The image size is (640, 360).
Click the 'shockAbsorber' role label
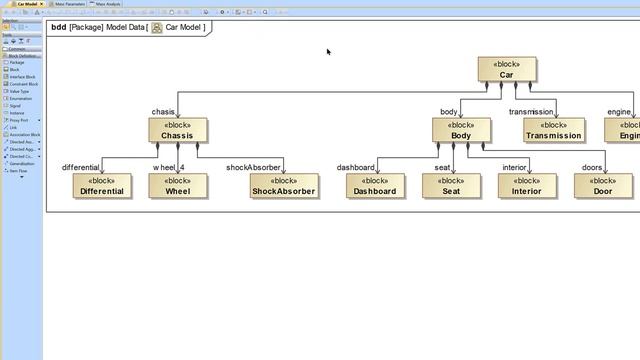(x=253, y=167)
